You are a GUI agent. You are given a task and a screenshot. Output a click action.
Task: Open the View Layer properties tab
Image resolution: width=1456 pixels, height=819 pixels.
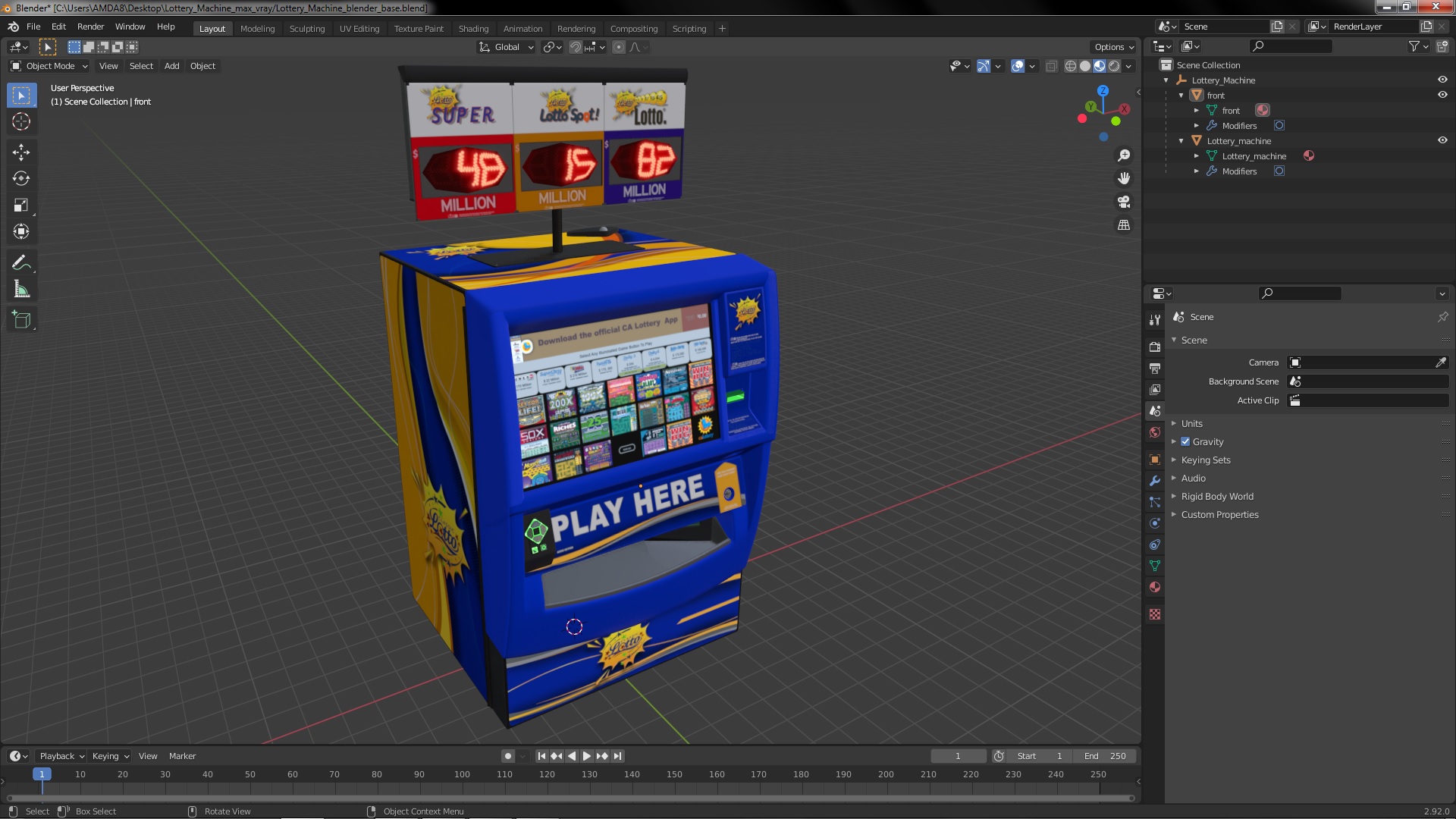coord(1155,389)
